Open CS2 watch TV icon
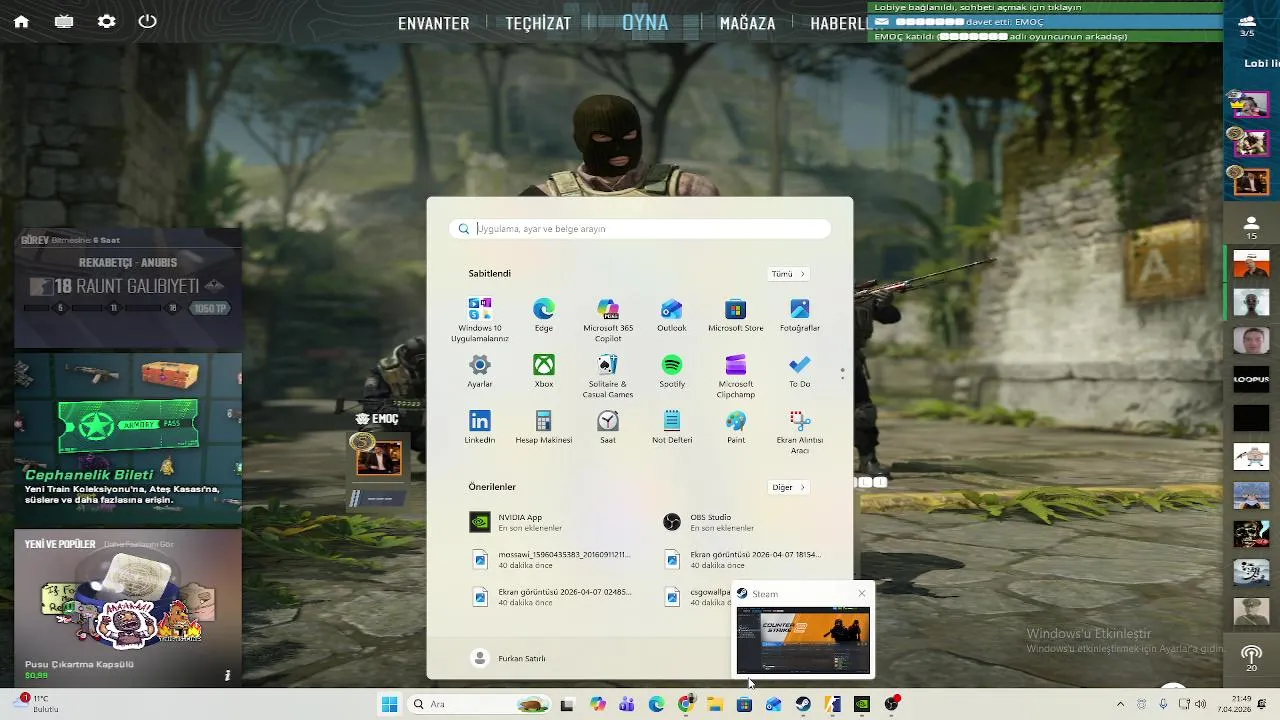 point(64,21)
